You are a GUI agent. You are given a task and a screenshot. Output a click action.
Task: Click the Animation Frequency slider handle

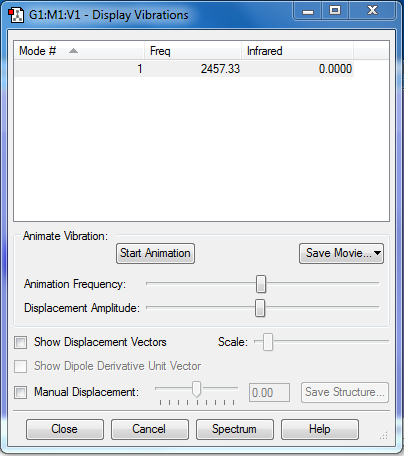tap(261, 284)
